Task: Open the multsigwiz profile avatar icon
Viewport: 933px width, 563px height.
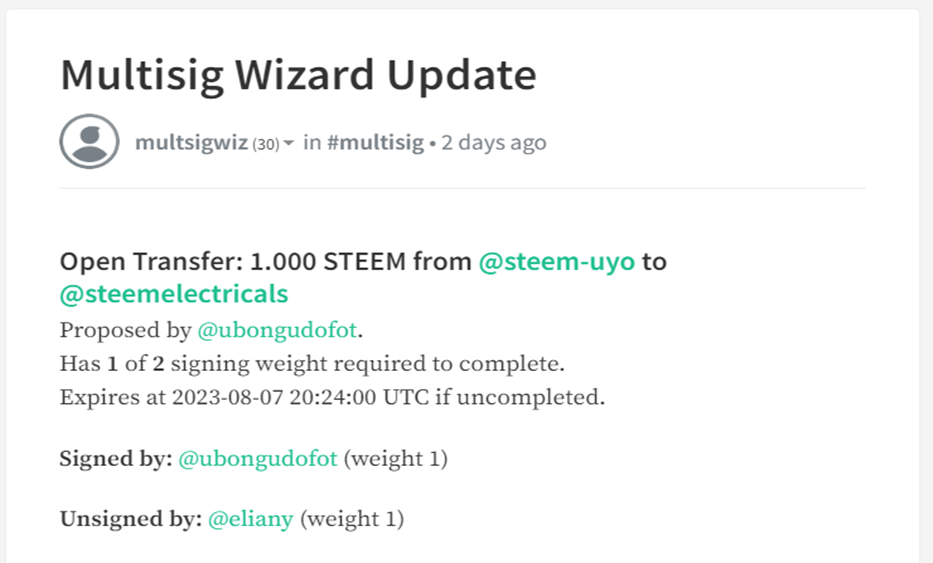Action: 89,142
